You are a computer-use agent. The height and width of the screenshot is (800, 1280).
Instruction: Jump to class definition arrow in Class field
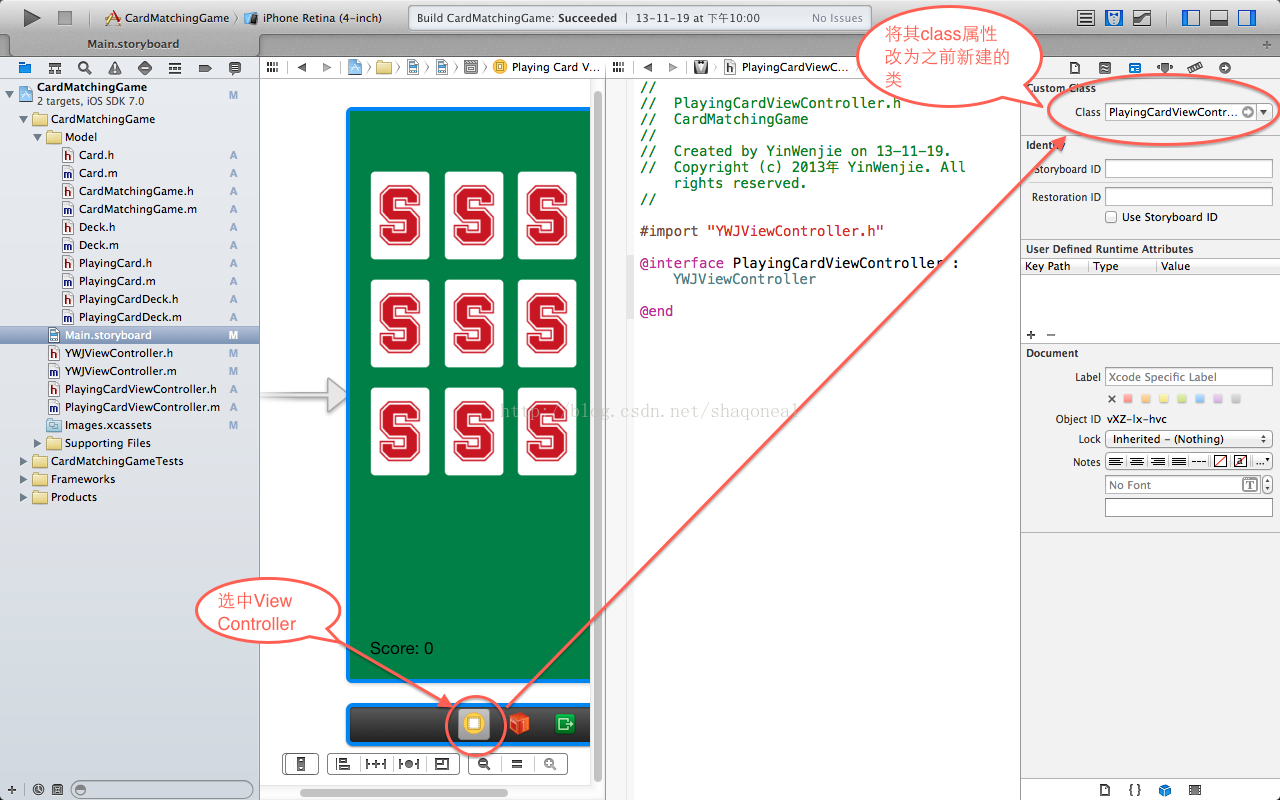tap(1248, 112)
